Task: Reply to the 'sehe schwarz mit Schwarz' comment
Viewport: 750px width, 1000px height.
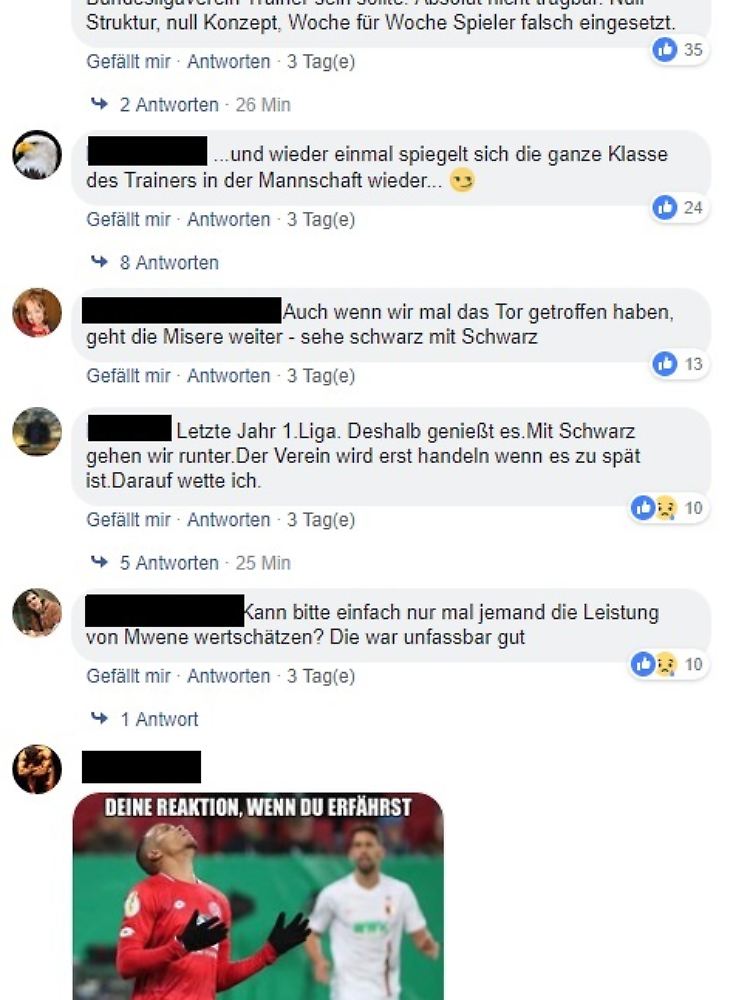Action: [228, 376]
